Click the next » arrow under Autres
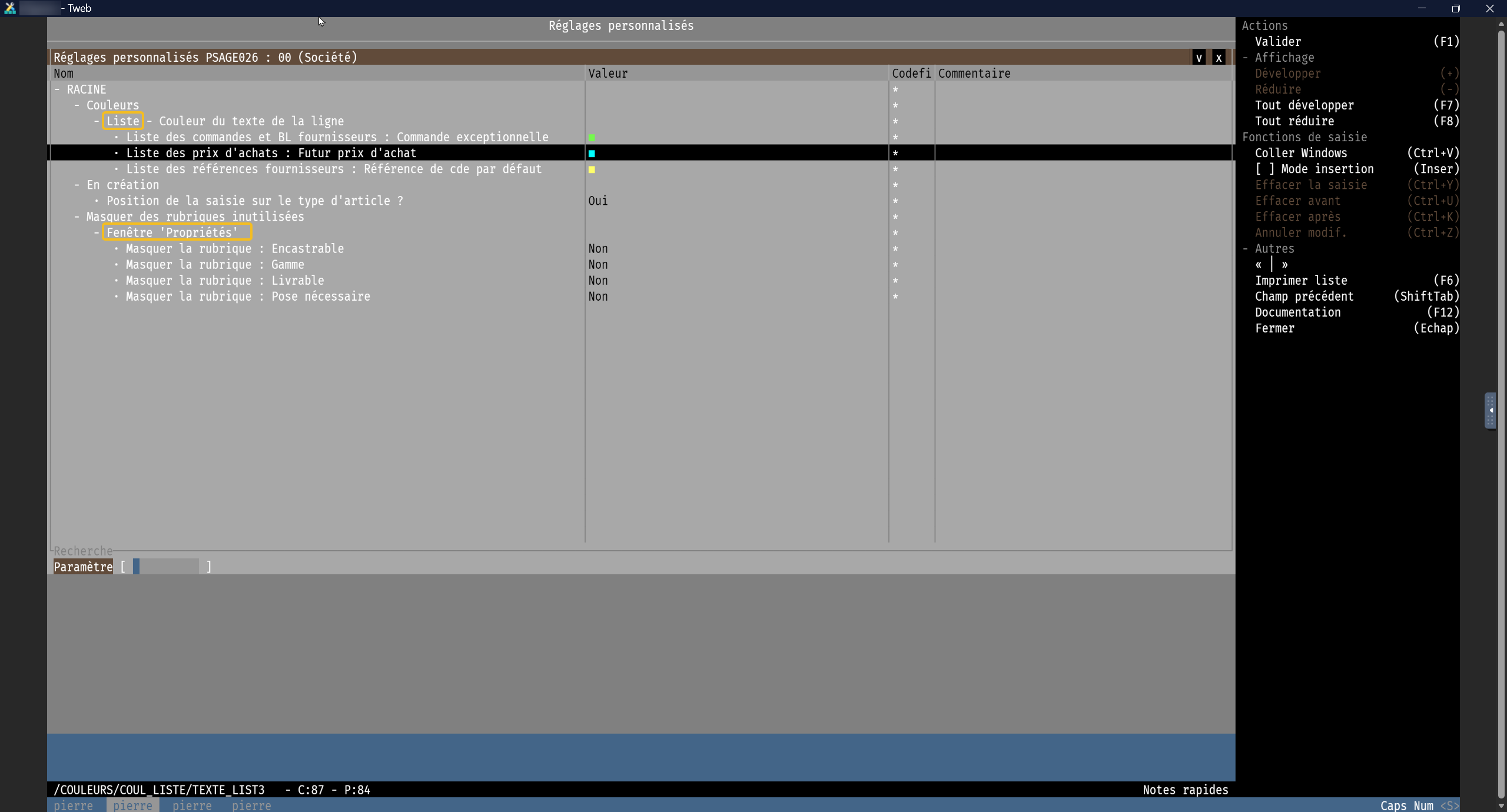 (x=1284, y=265)
